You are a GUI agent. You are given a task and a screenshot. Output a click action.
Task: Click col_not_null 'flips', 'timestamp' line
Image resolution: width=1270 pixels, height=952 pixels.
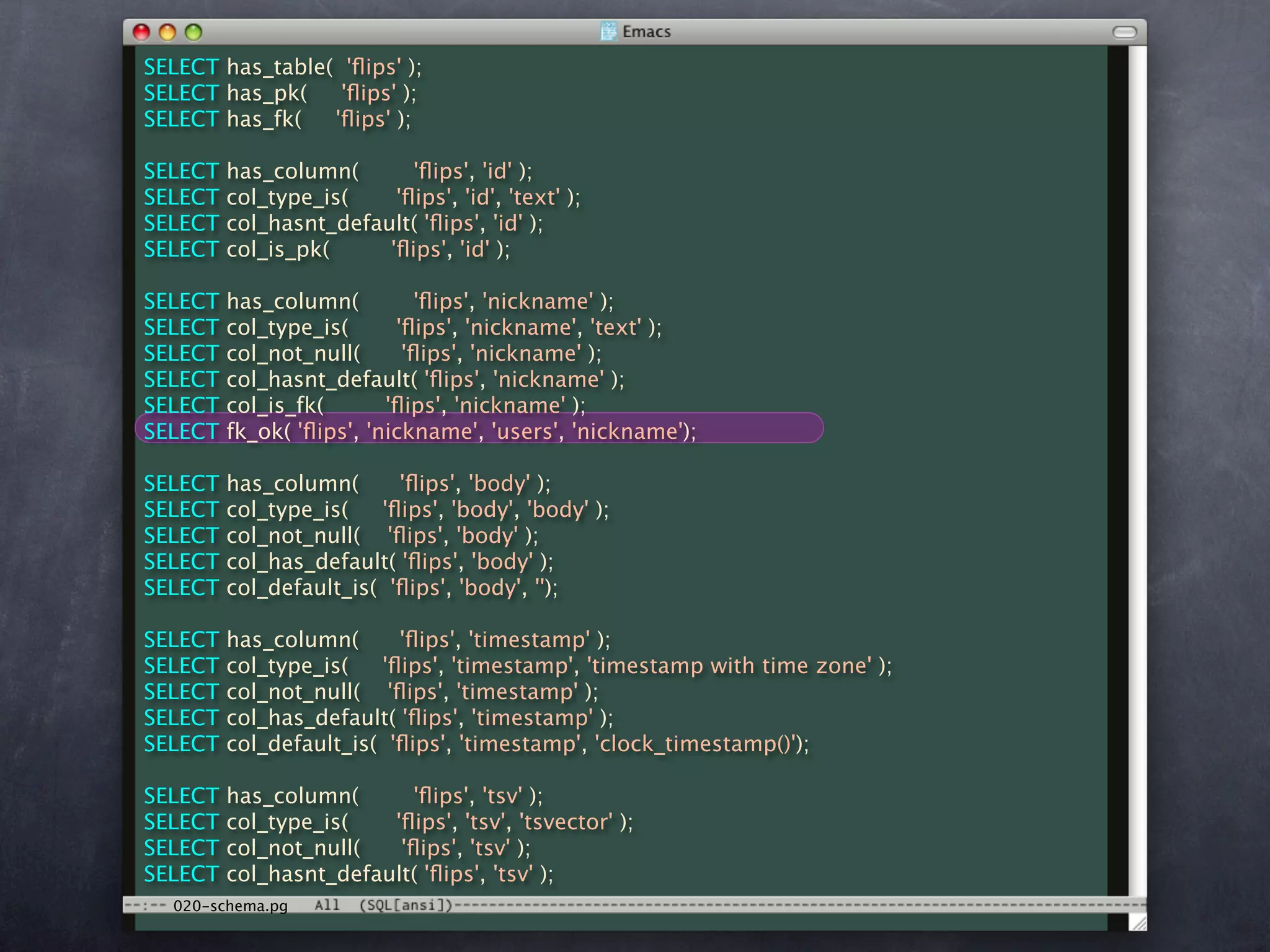point(371,692)
